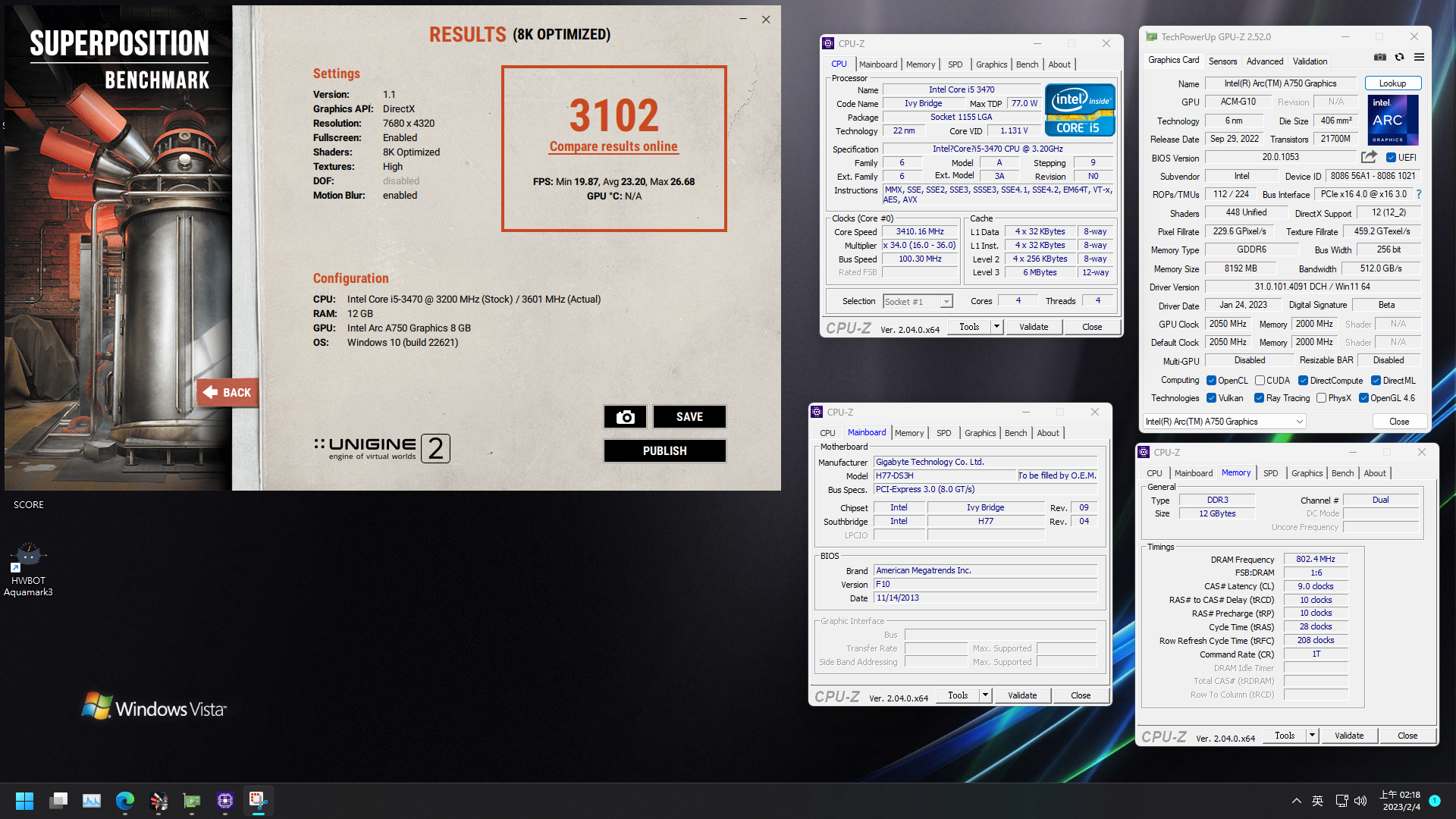Click the camera screenshot button in Superposition

click(625, 416)
